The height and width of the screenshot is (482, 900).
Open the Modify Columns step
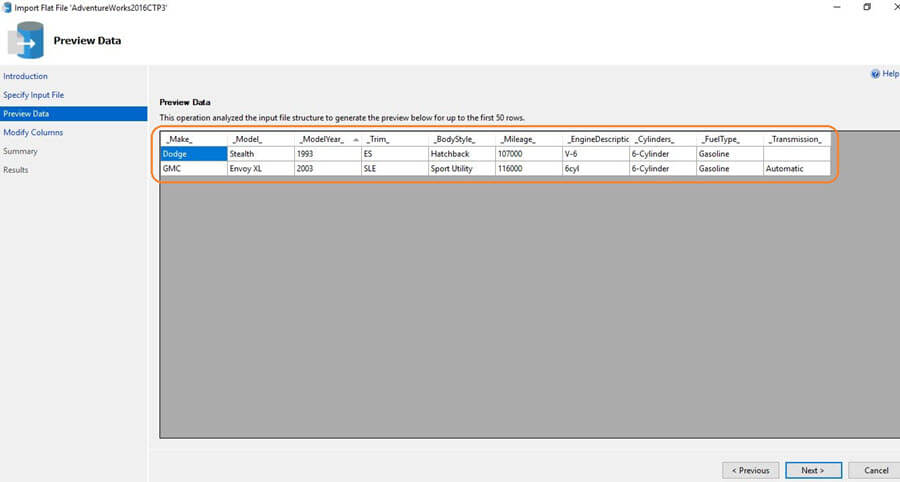(x=33, y=132)
